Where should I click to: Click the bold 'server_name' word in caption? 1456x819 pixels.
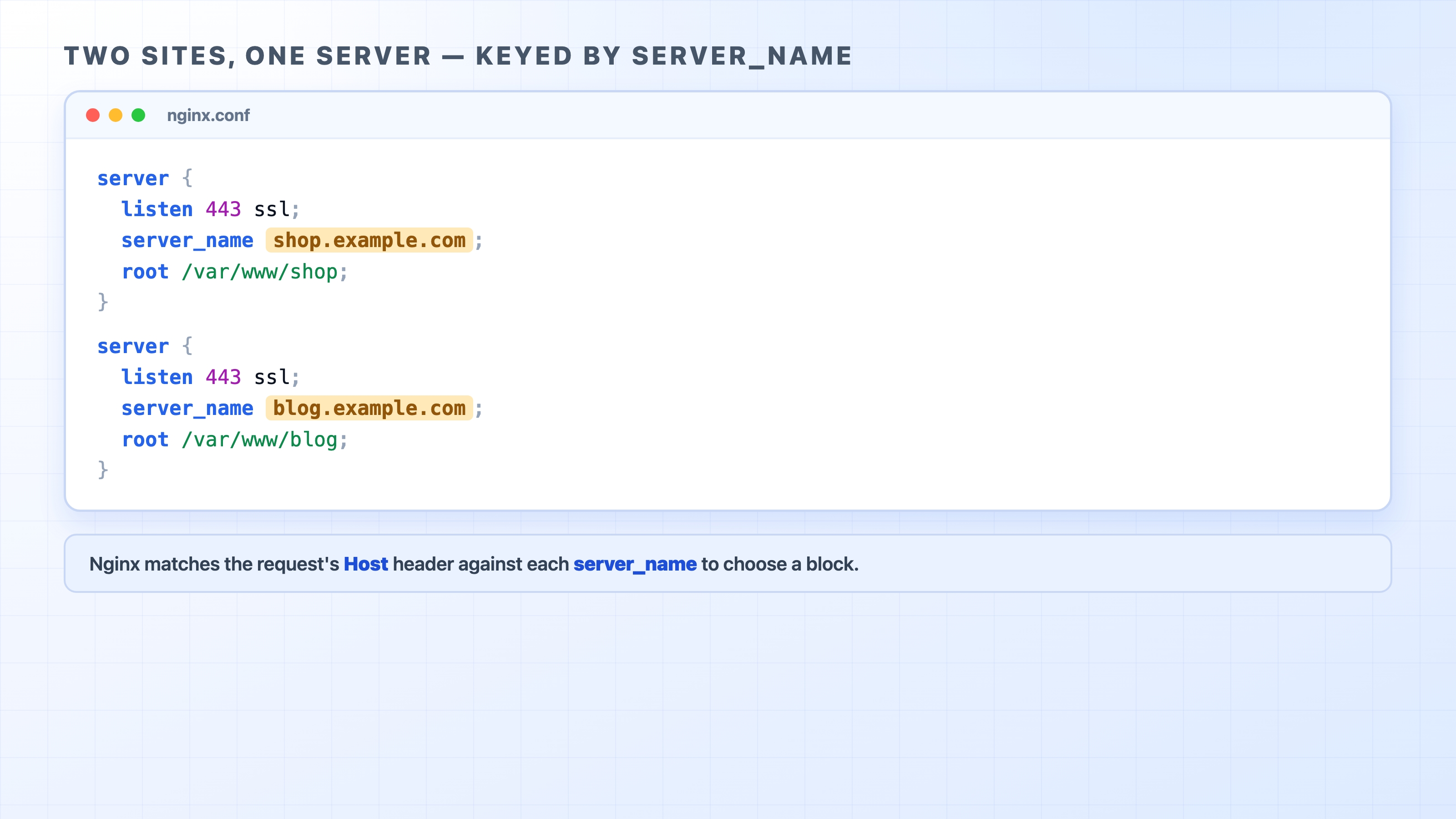(635, 564)
